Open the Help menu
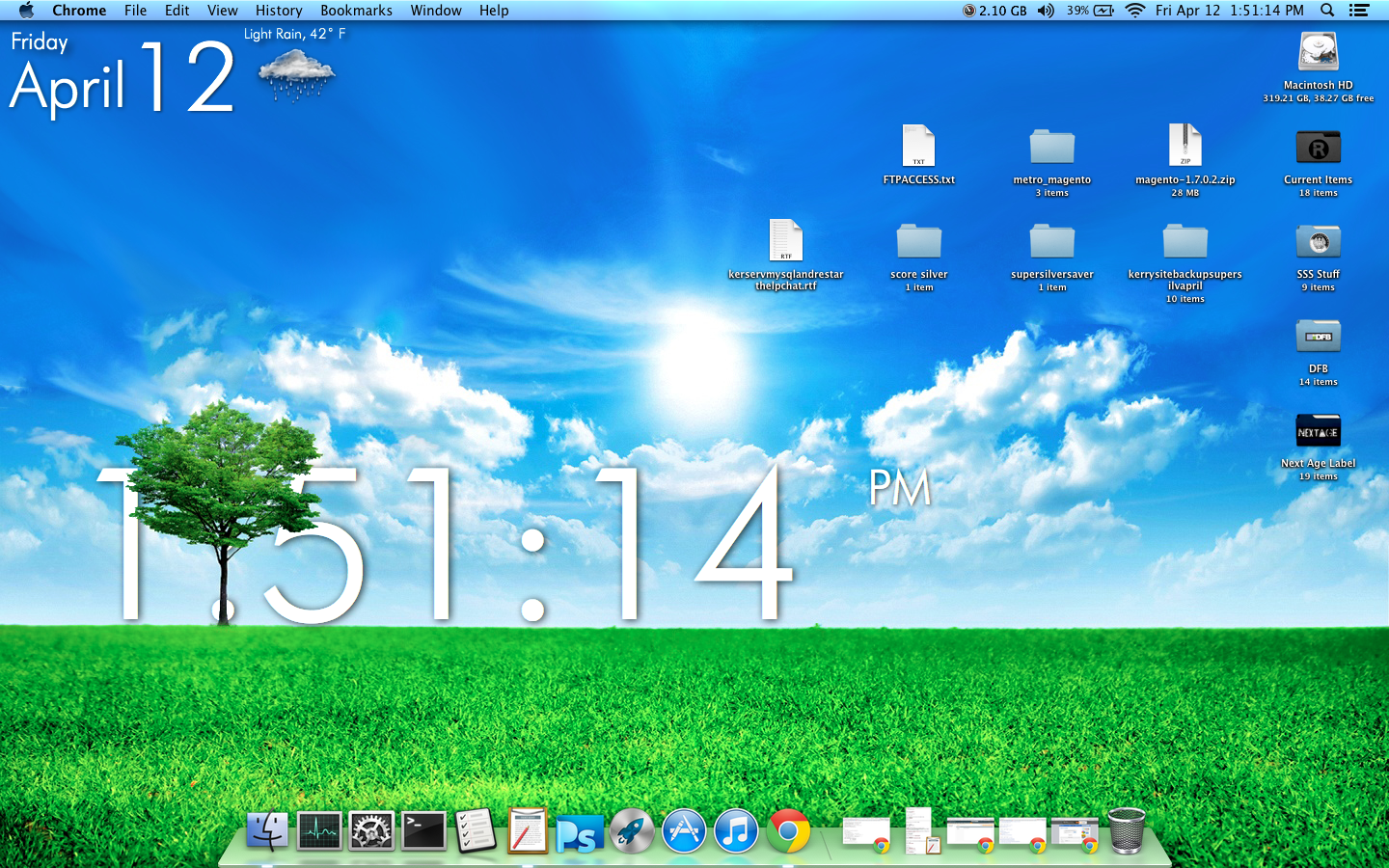This screenshot has height=868, width=1389. [x=494, y=11]
